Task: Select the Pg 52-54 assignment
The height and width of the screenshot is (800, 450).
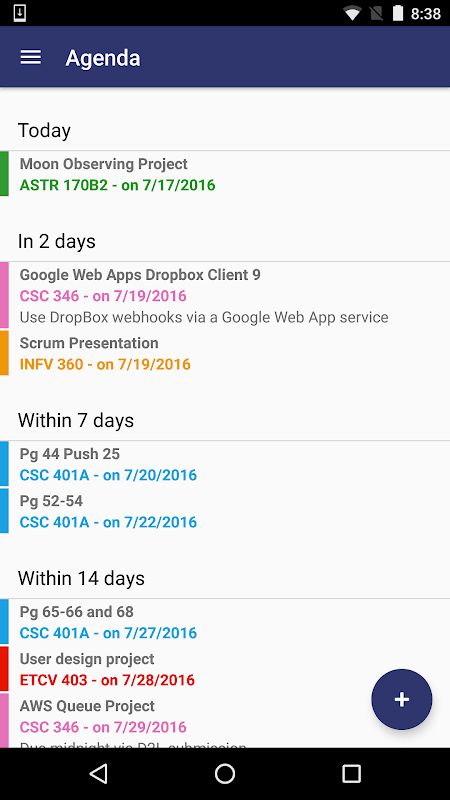Action: pyautogui.click(x=225, y=511)
